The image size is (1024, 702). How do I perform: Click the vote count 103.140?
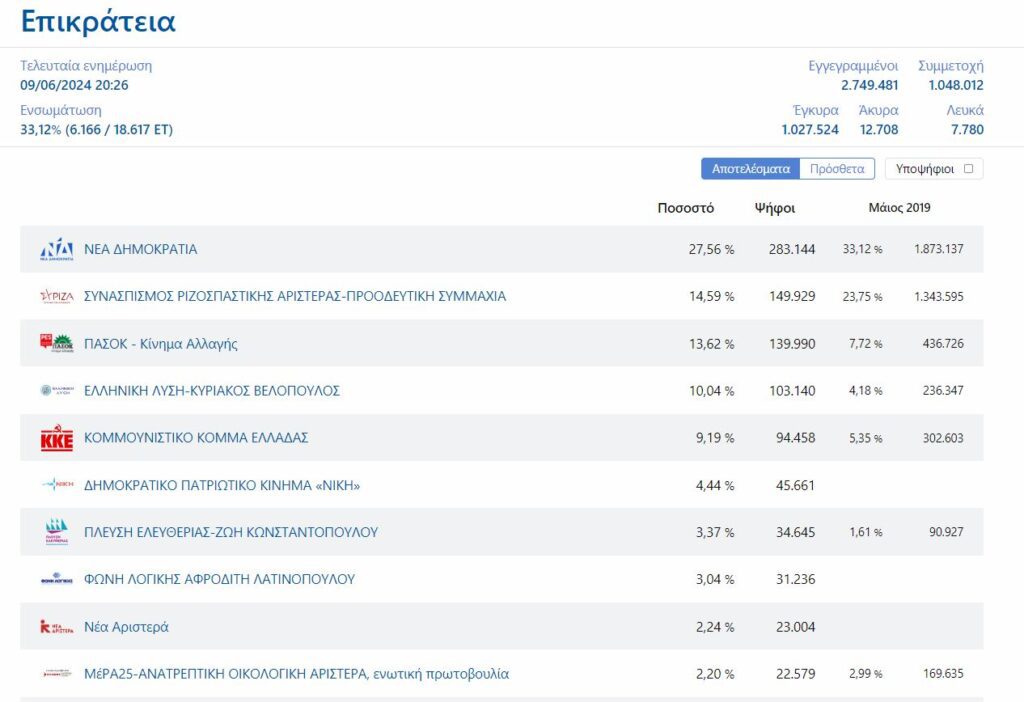coord(792,391)
